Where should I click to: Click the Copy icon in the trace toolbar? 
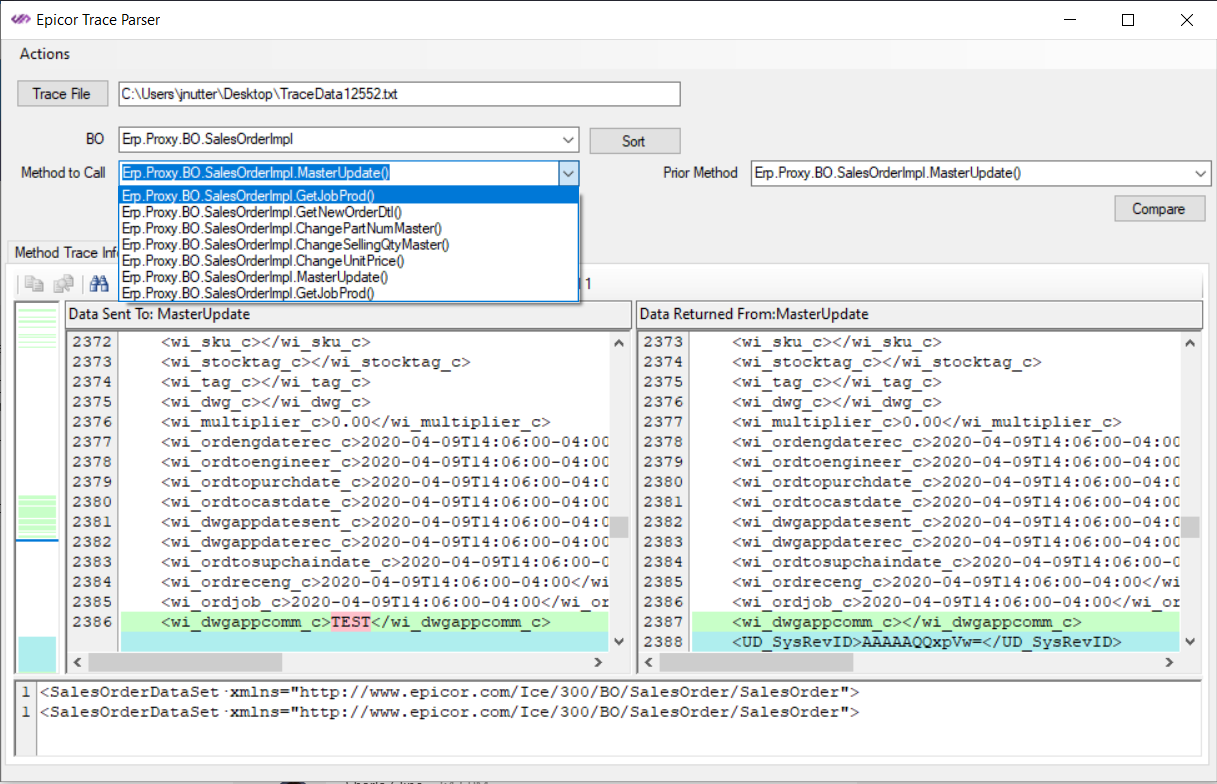tap(34, 284)
